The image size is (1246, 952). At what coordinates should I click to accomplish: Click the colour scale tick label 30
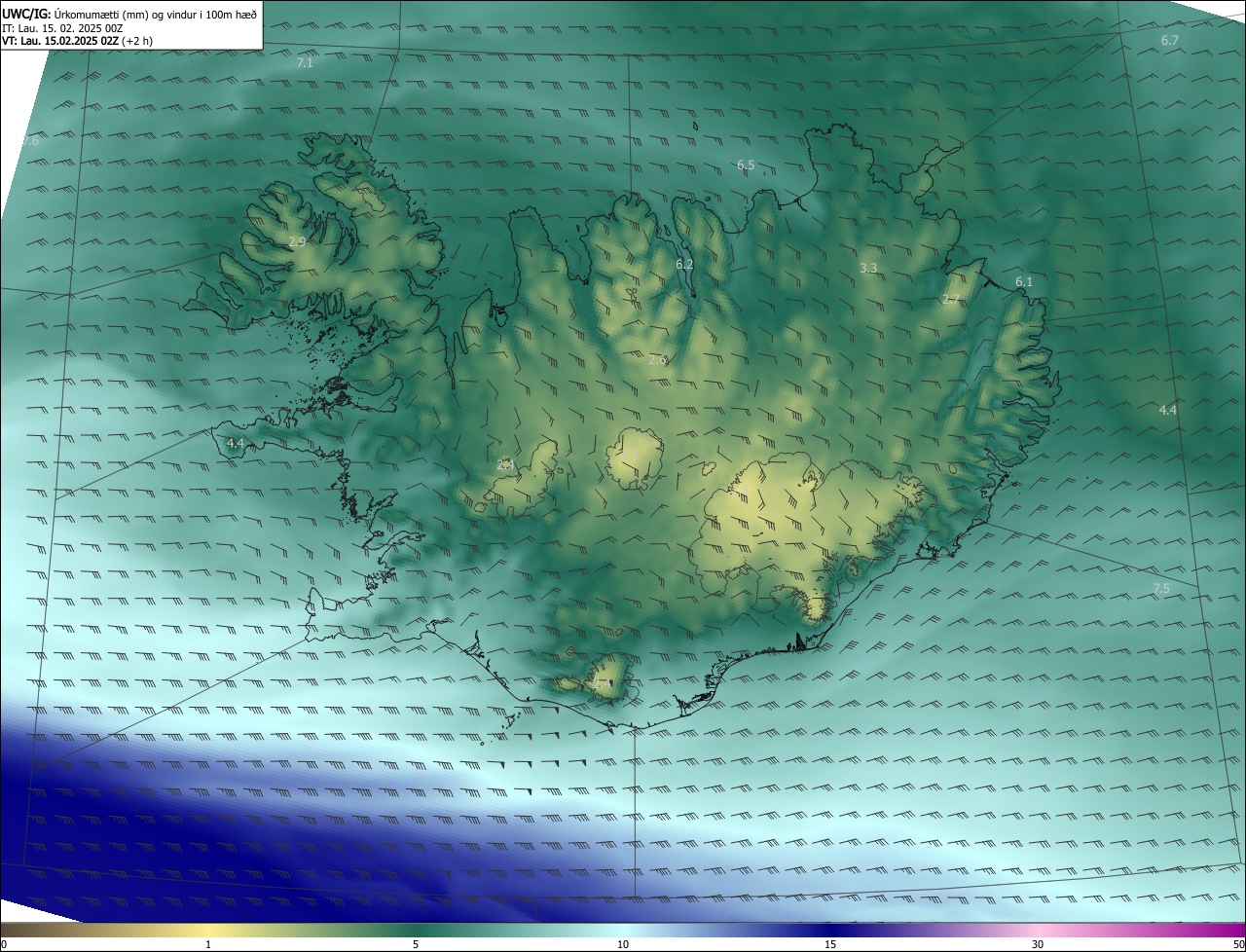[1038, 945]
